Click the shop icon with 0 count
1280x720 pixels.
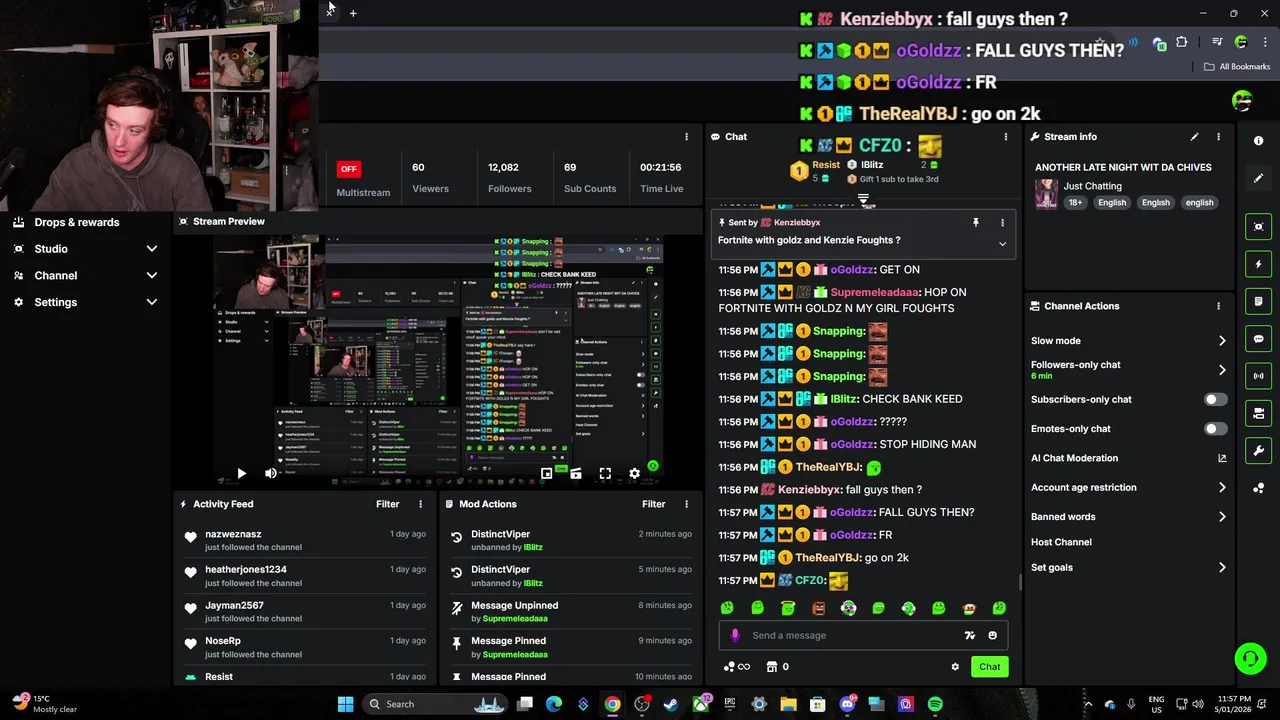(x=777, y=667)
